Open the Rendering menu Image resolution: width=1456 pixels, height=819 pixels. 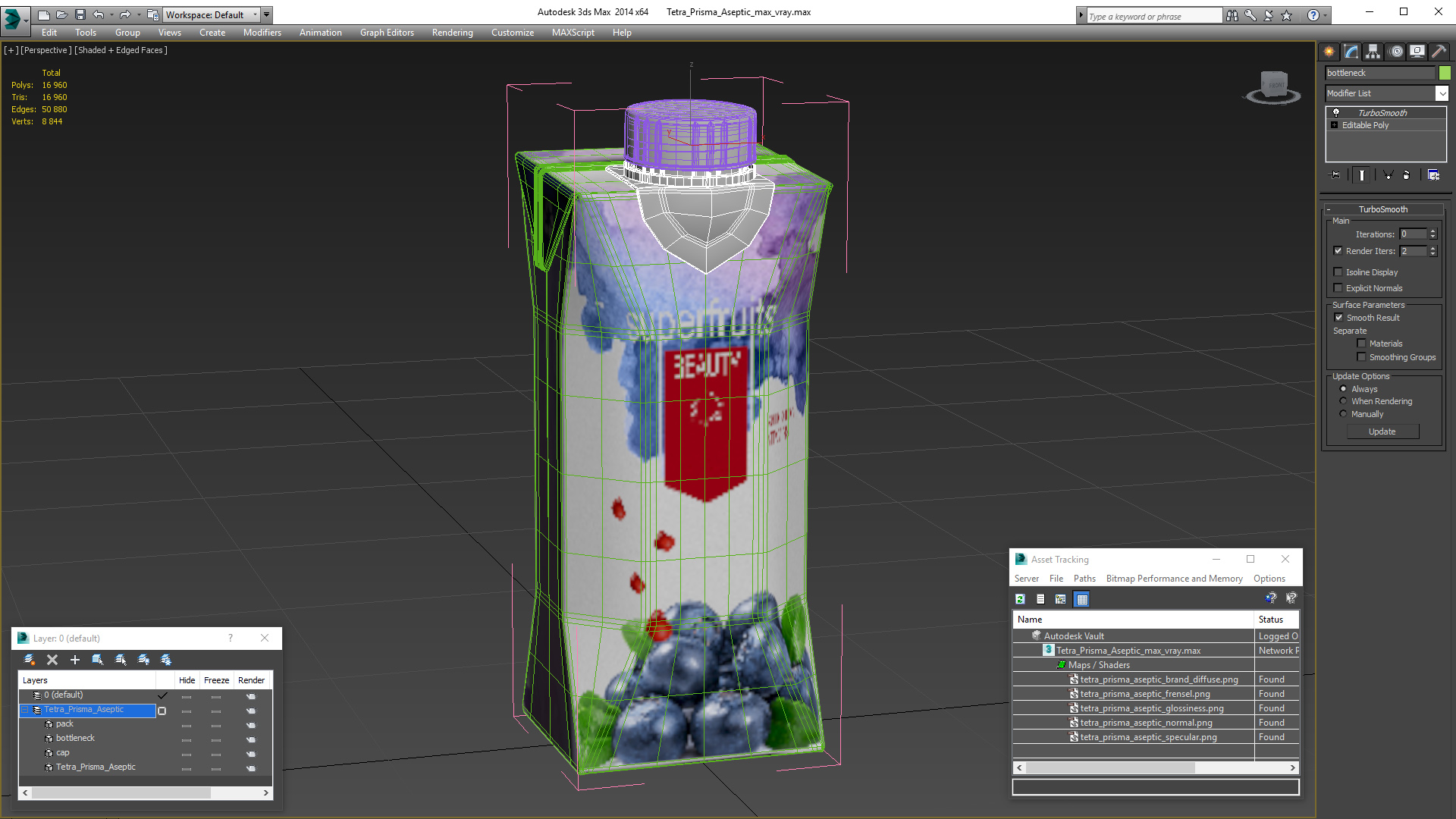pos(452,33)
